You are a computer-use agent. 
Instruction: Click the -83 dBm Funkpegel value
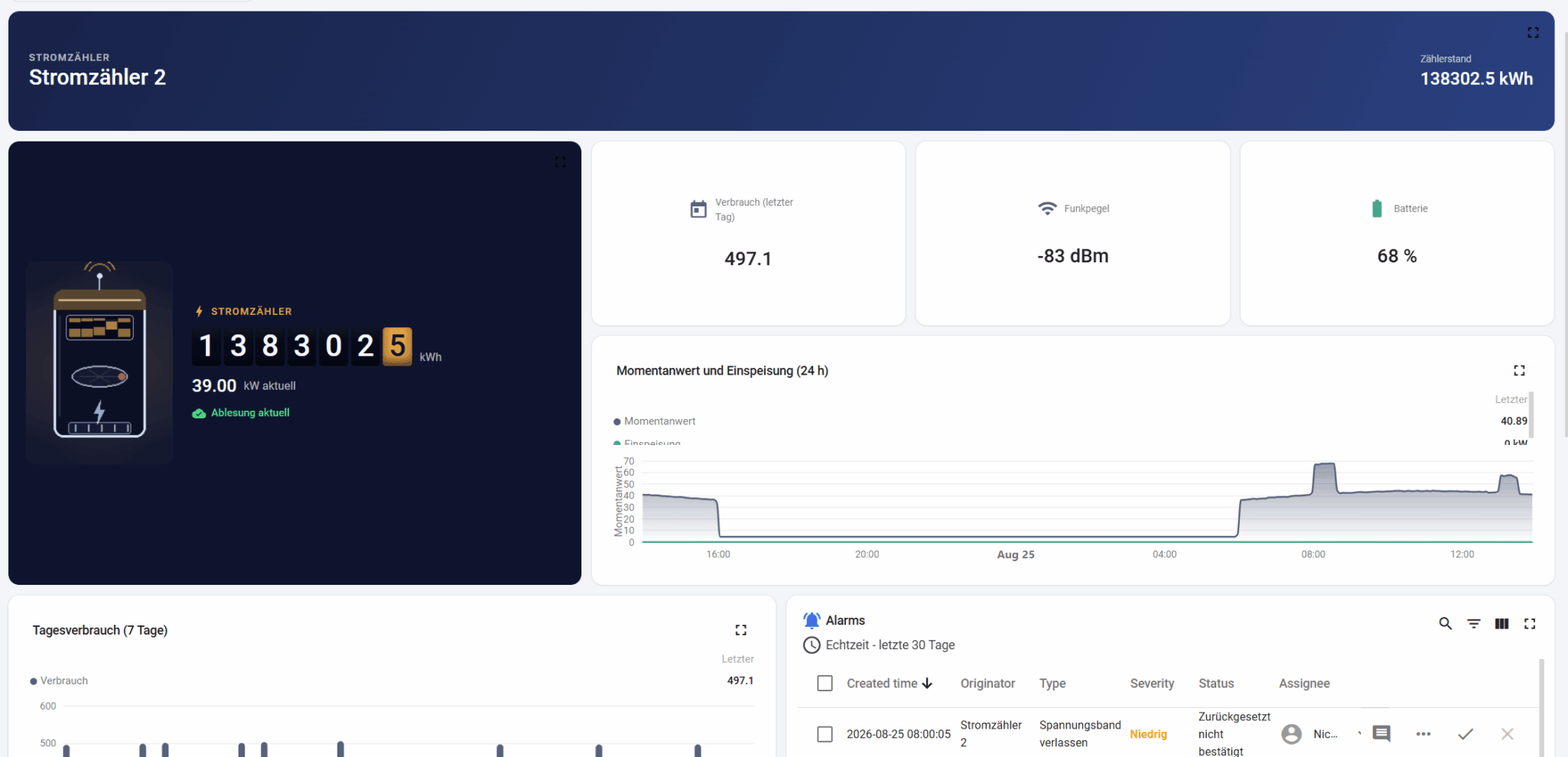pos(1072,256)
